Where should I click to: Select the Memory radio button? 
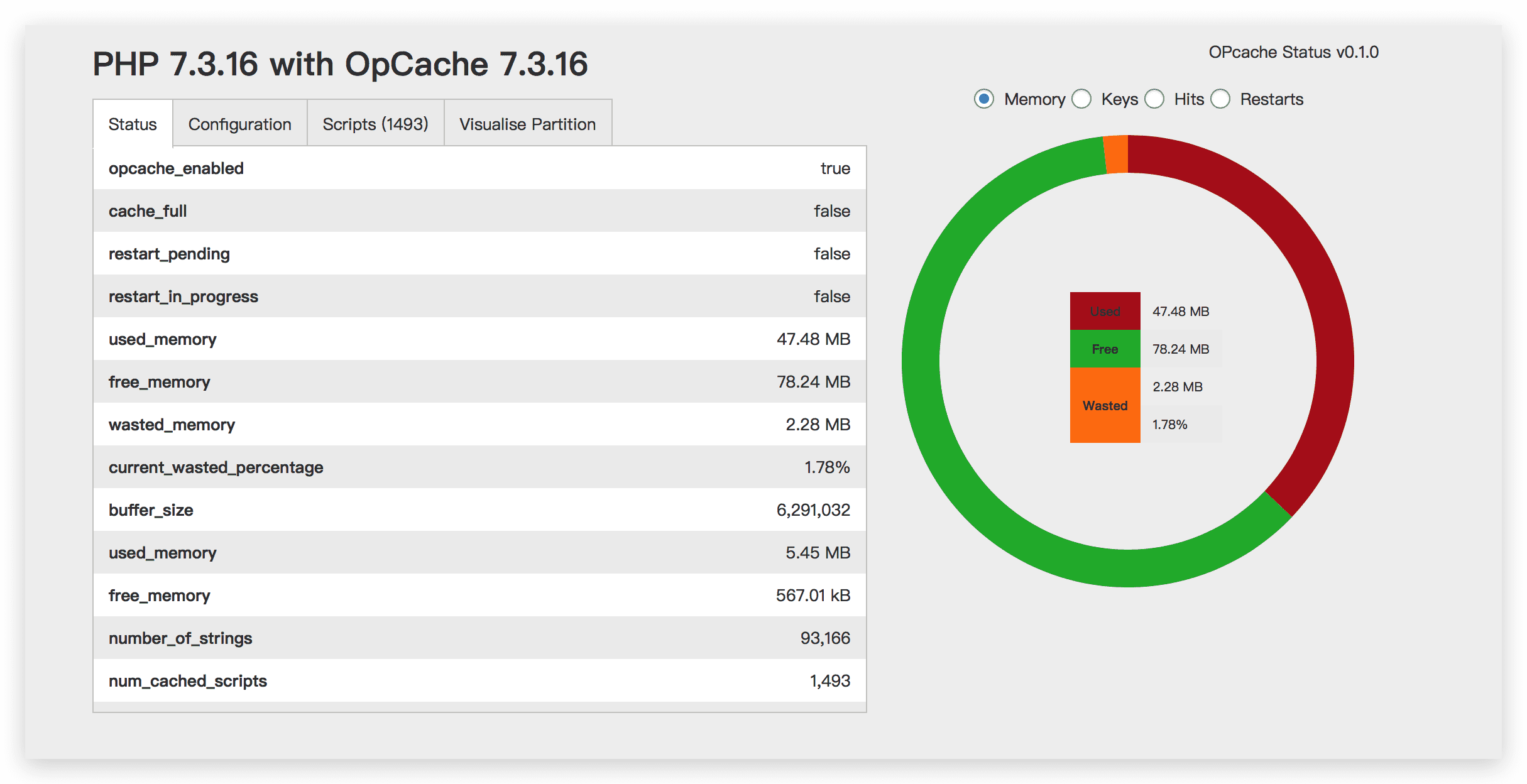984,99
